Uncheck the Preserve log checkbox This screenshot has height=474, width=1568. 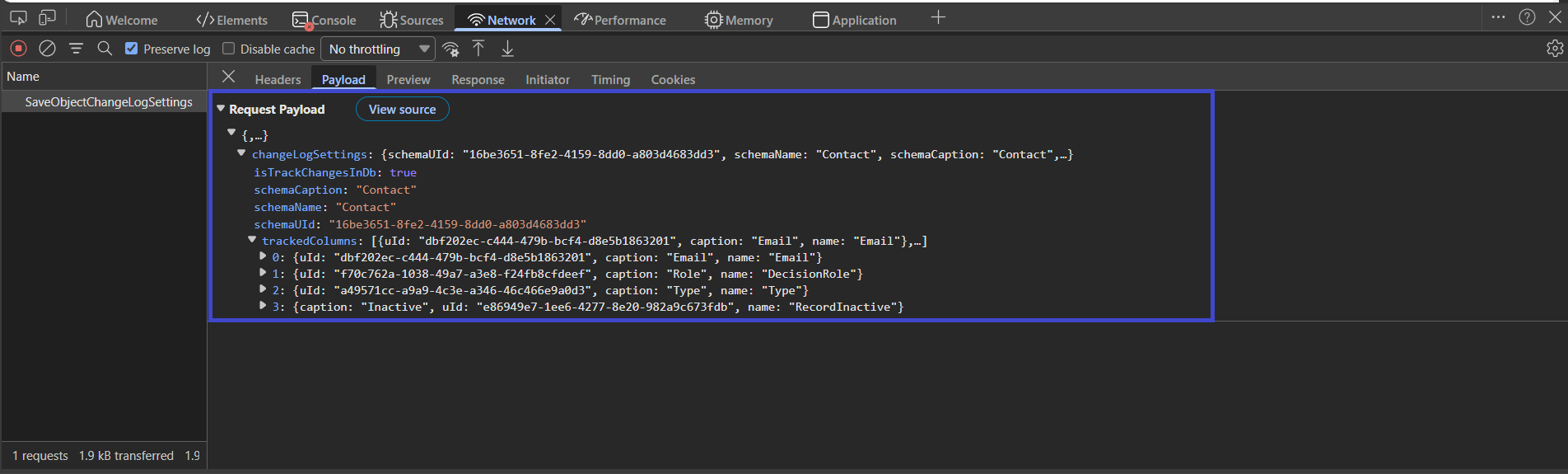(x=131, y=49)
